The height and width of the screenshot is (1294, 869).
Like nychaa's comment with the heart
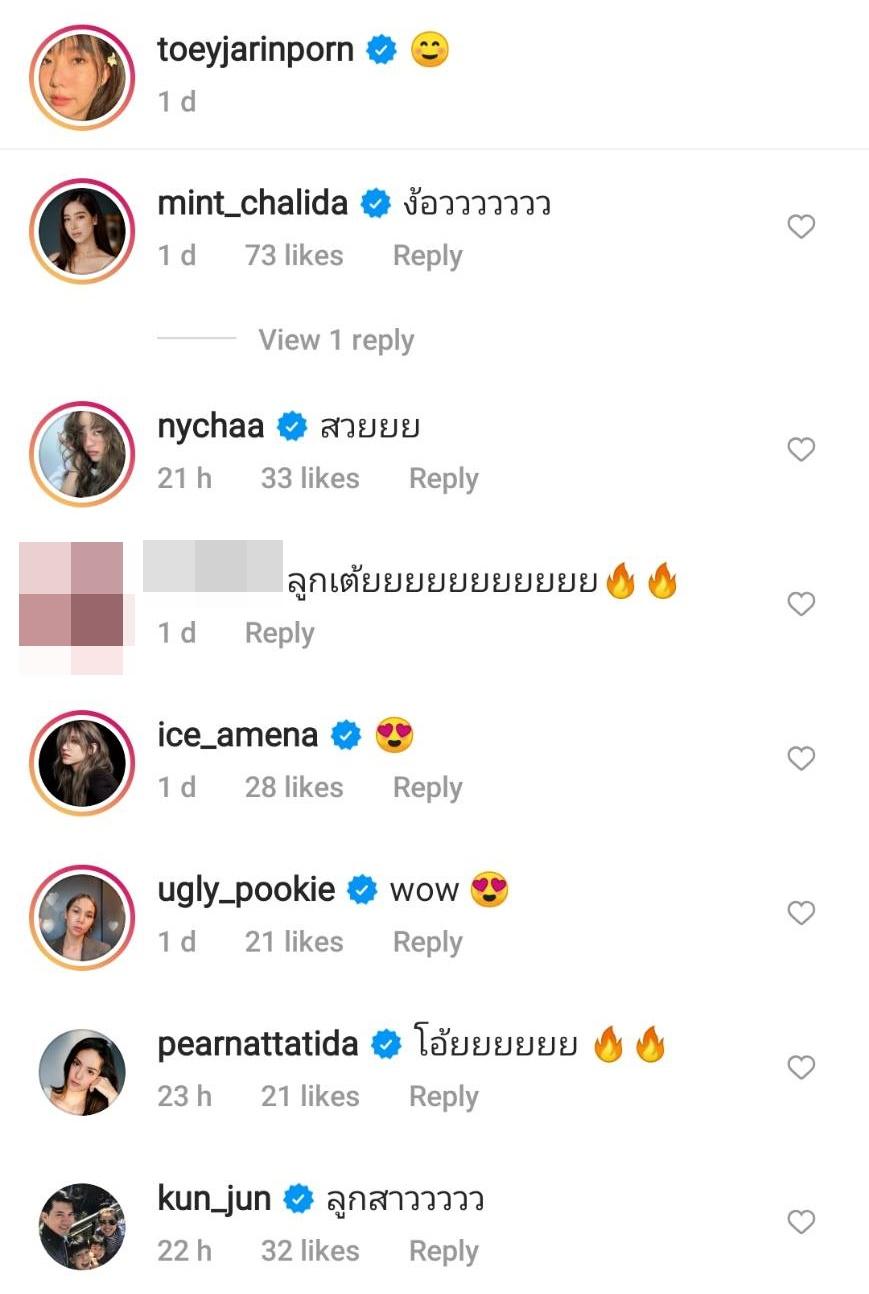pyautogui.click(x=801, y=450)
